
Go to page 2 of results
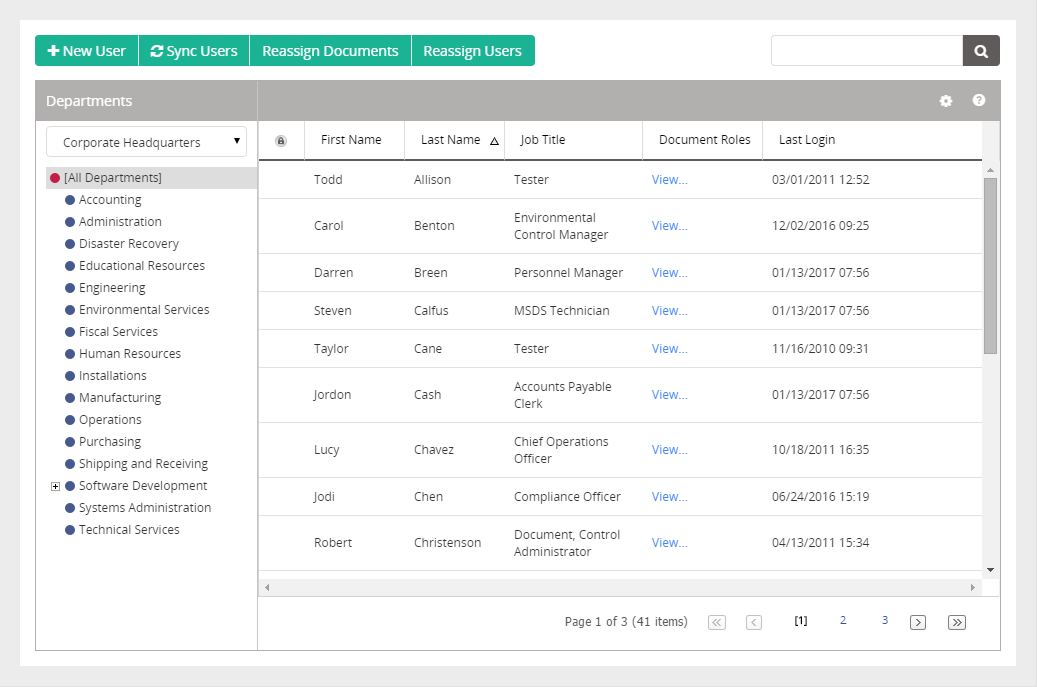point(843,620)
